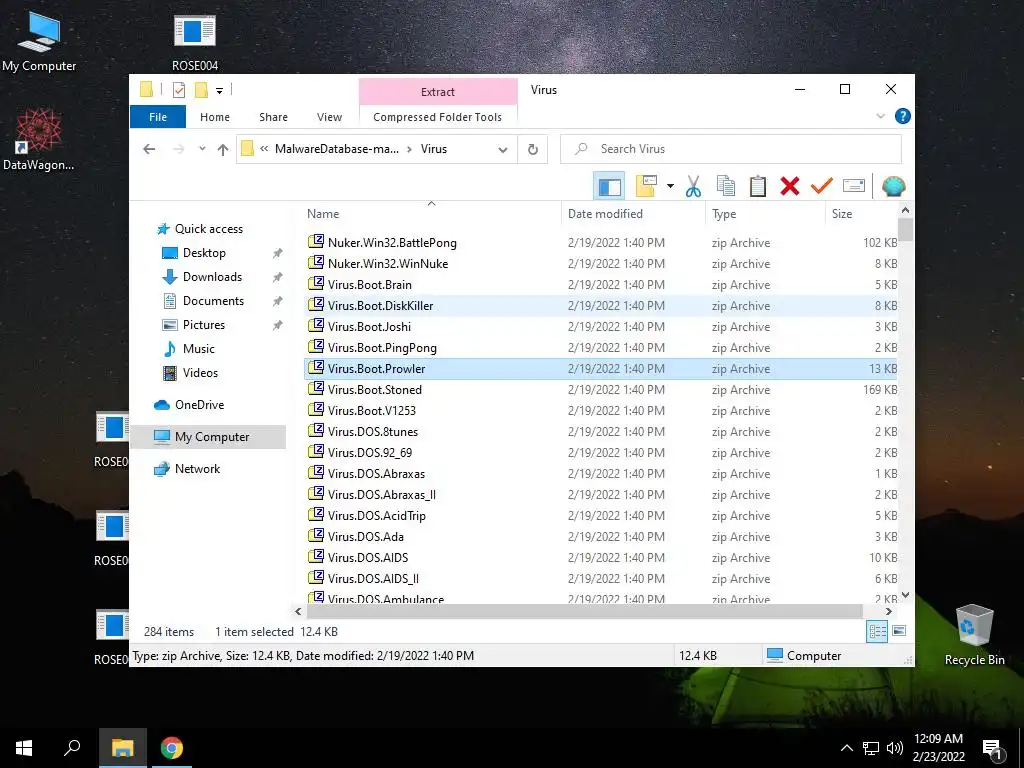
Task: Click the Copy toolbar icon
Action: coord(726,187)
